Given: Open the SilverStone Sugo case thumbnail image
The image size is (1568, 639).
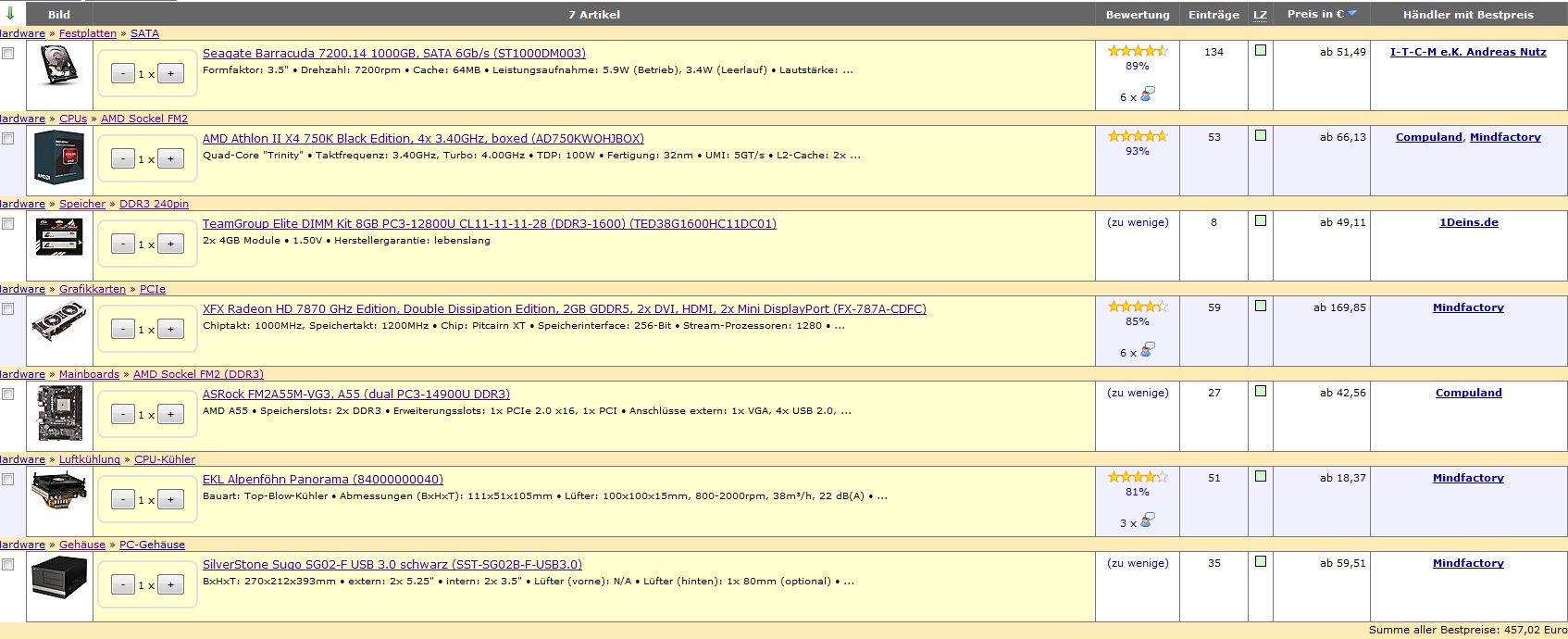Looking at the screenshot, I should point(59,579).
